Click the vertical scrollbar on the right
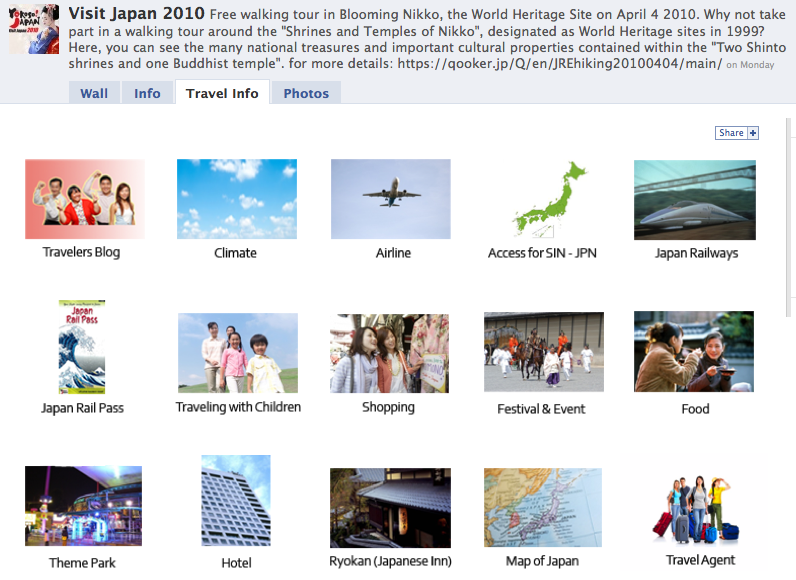This screenshot has width=796, height=580. [x=788, y=217]
